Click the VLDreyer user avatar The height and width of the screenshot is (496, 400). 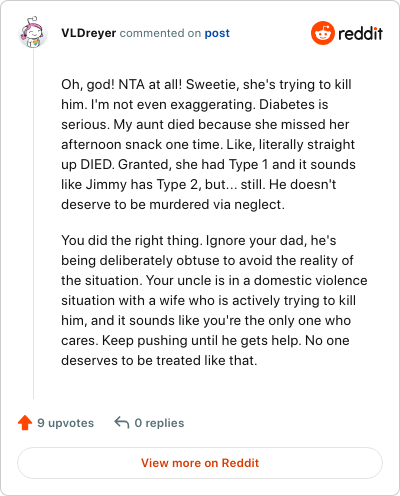[33, 33]
